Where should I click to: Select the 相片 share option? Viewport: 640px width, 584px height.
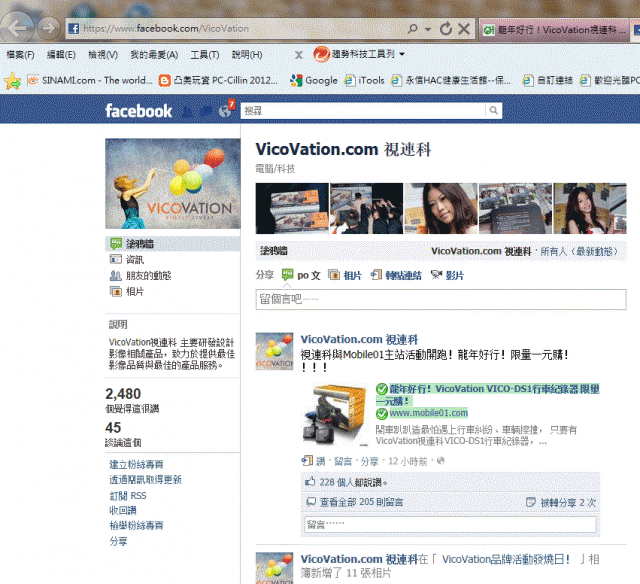tap(345, 275)
